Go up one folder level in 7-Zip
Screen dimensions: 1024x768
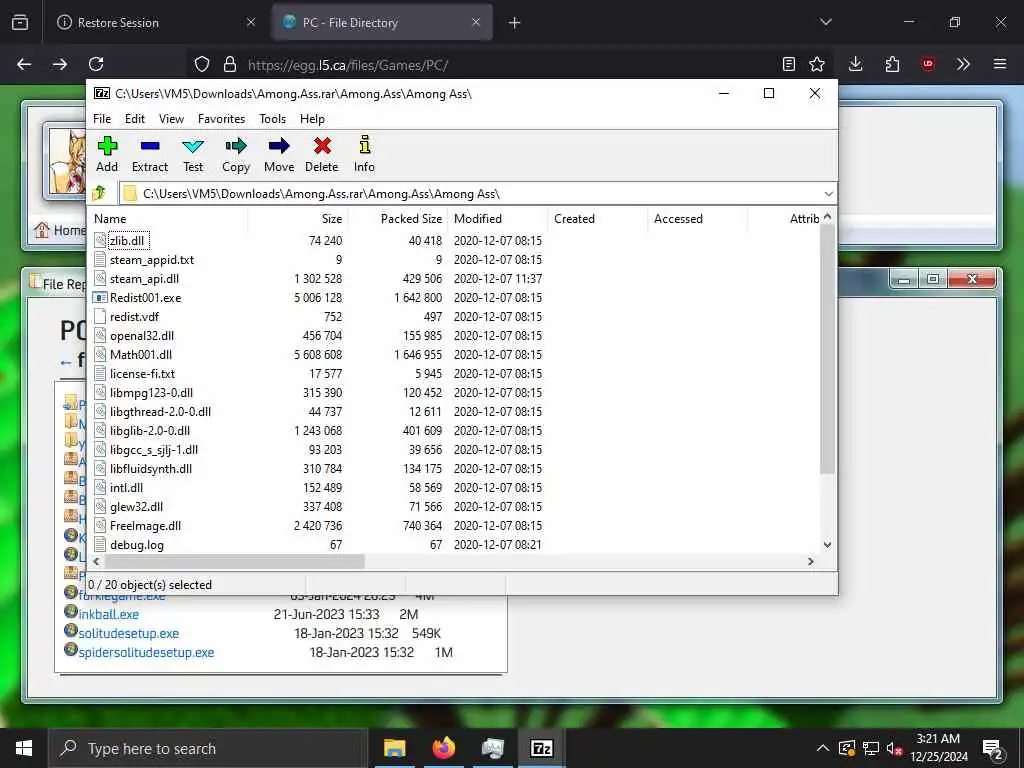99,193
